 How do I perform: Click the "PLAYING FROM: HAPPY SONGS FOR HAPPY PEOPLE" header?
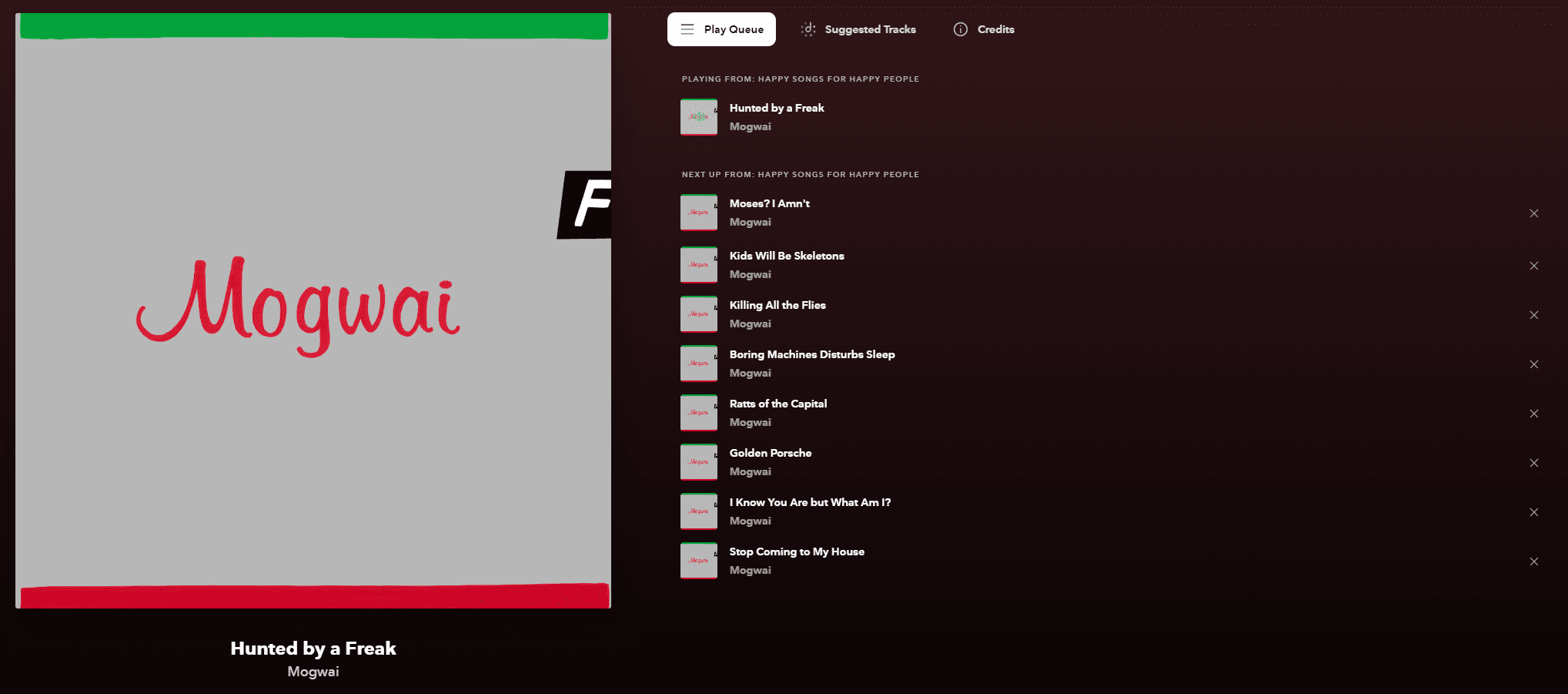pyautogui.click(x=801, y=79)
